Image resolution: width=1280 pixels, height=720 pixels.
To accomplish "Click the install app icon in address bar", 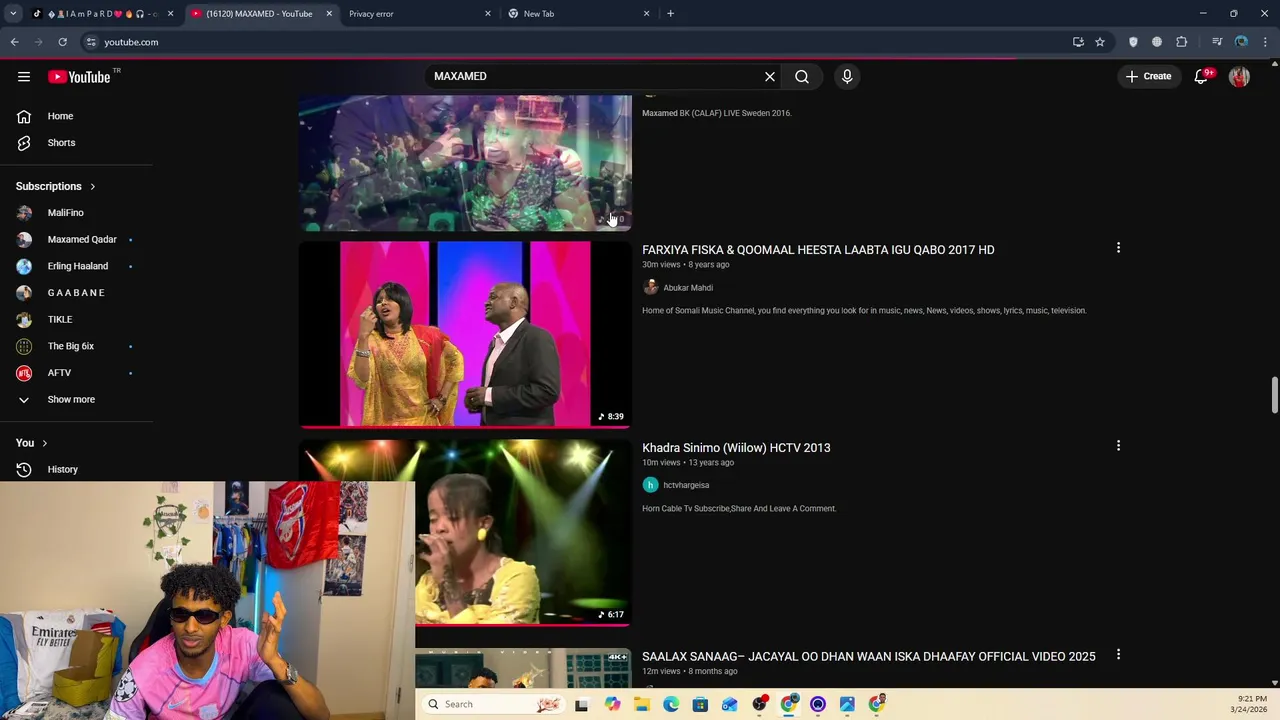I will (x=1078, y=42).
